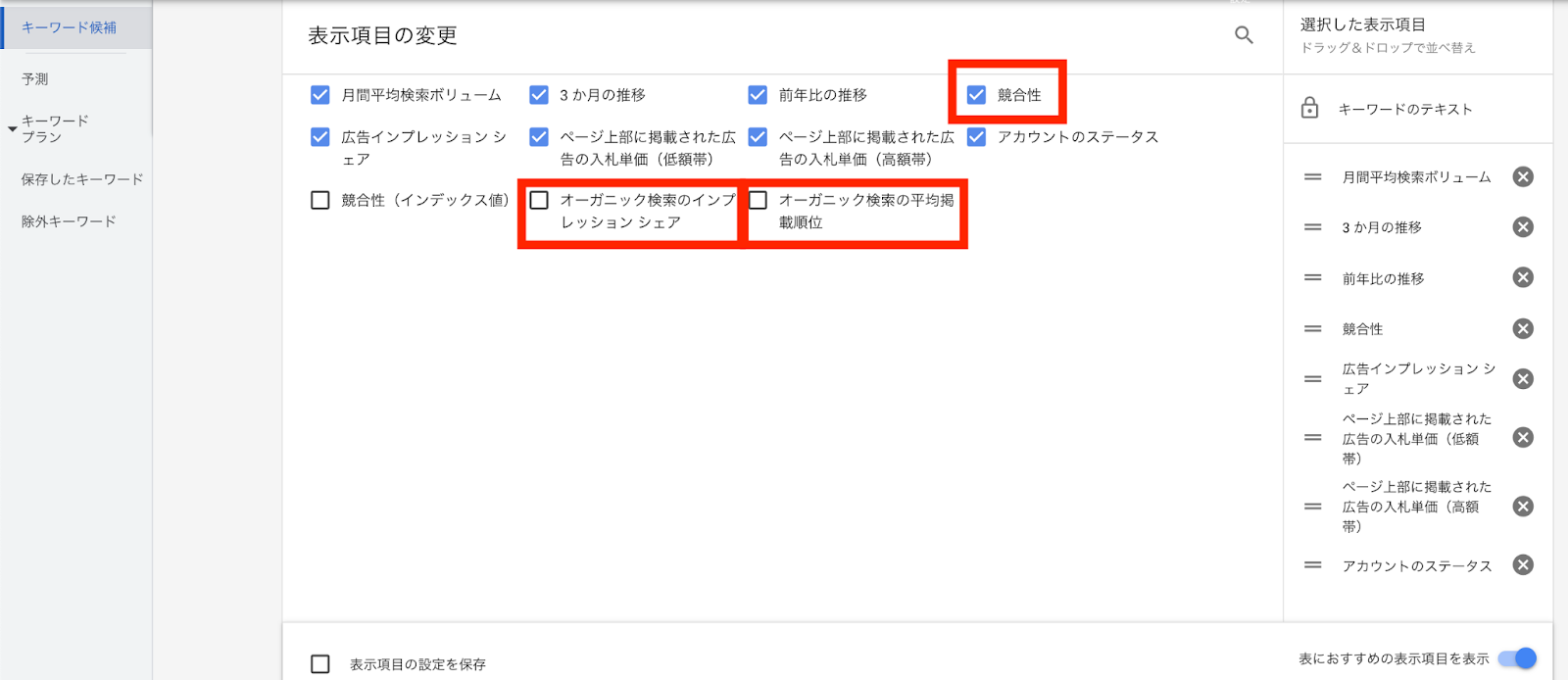This screenshot has height=680, width=1568.
Task: Remove 3 か月の推移 from selected columns
Action: click(1522, 227)
